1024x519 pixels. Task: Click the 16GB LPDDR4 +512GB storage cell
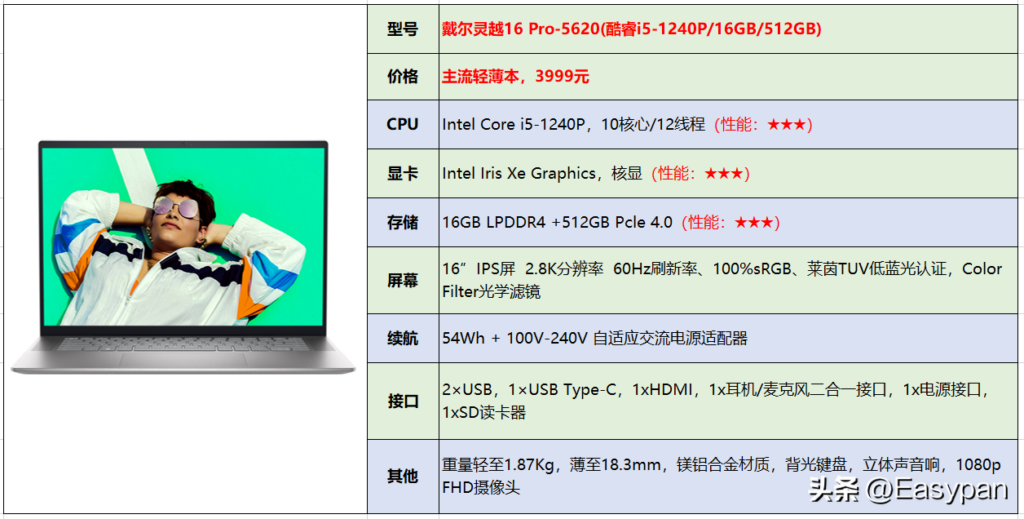pyautogui.click(x=728, y=223)
